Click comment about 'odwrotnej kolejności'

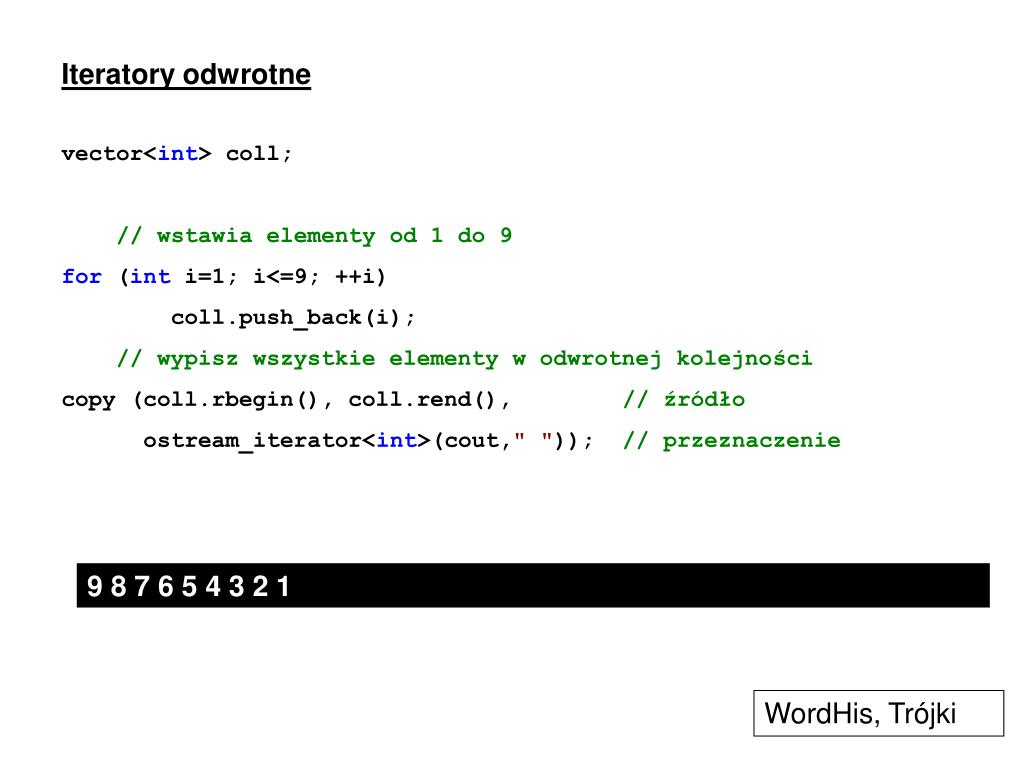tap(464, 359)
